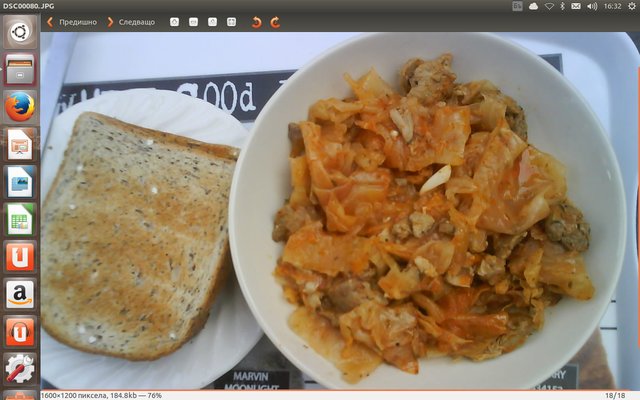Go to next image with Следващо
This screenshot has width=640, height=400.
click(x=131, y=21)
